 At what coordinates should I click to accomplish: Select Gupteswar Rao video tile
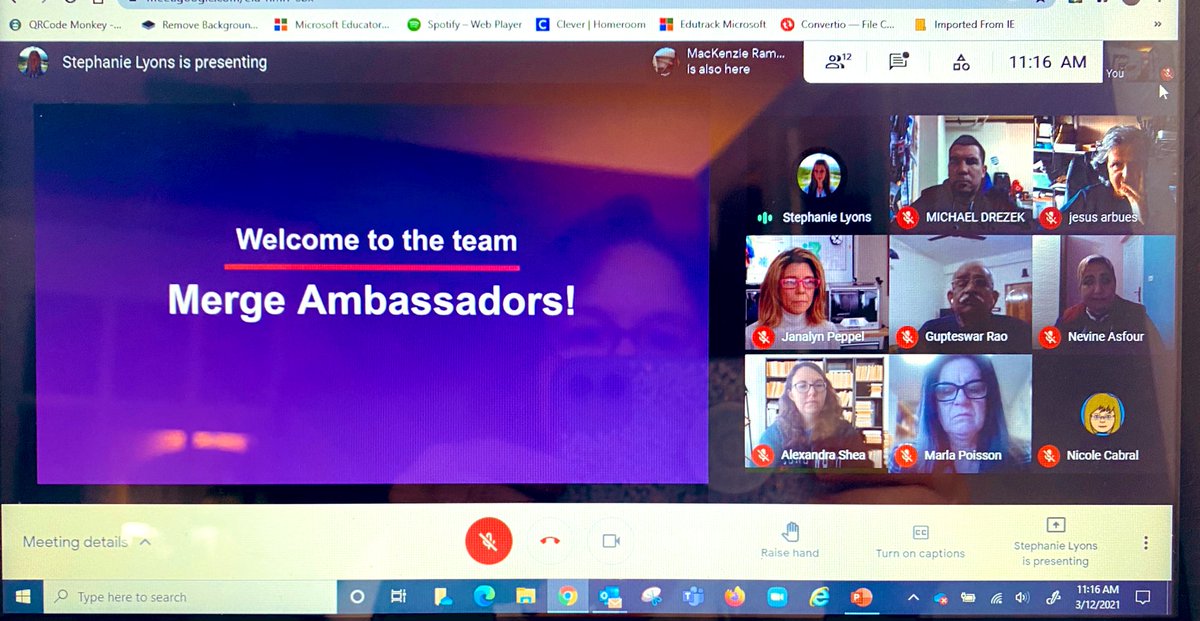click(x=960, y=293)
